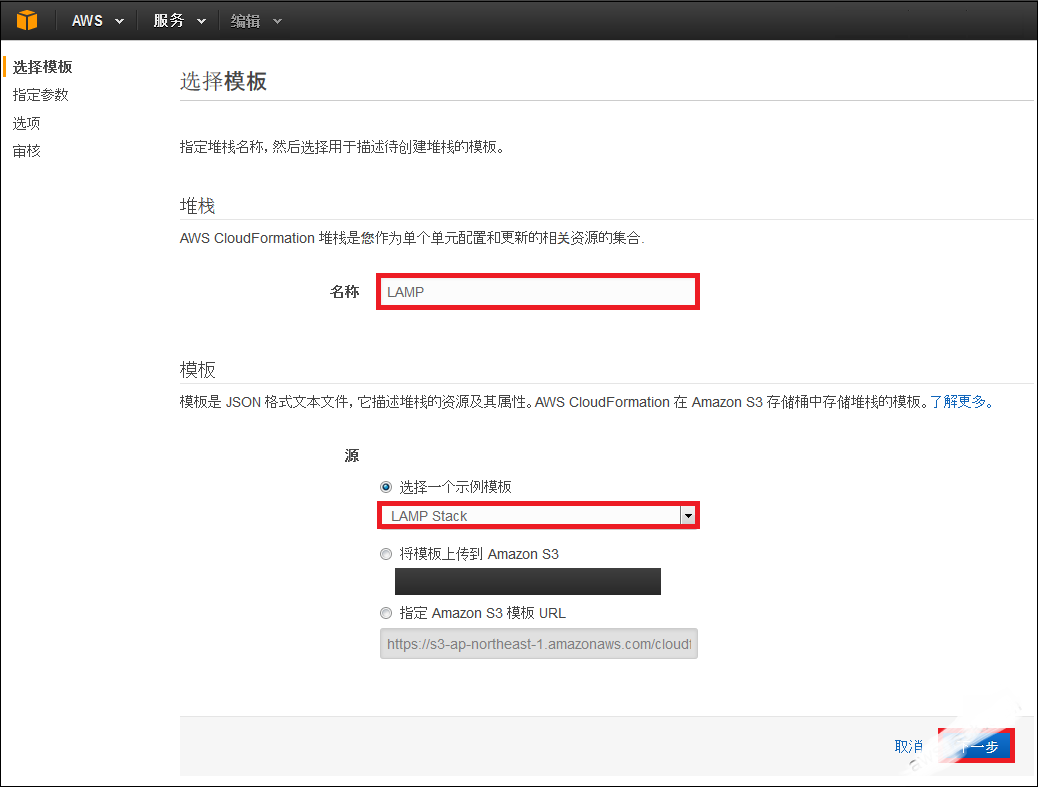The width and height of the screenshot is (1038, 787).
Task: Go to the 选项 step
Action: coord(26,123)
